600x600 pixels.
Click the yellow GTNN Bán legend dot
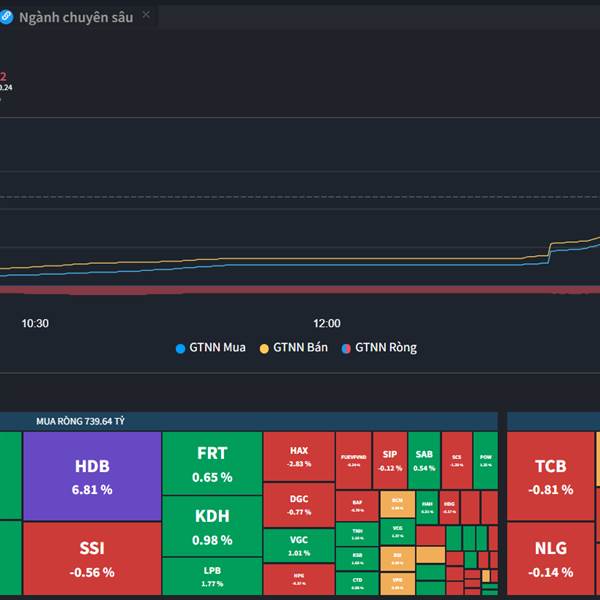pos(265,348)
